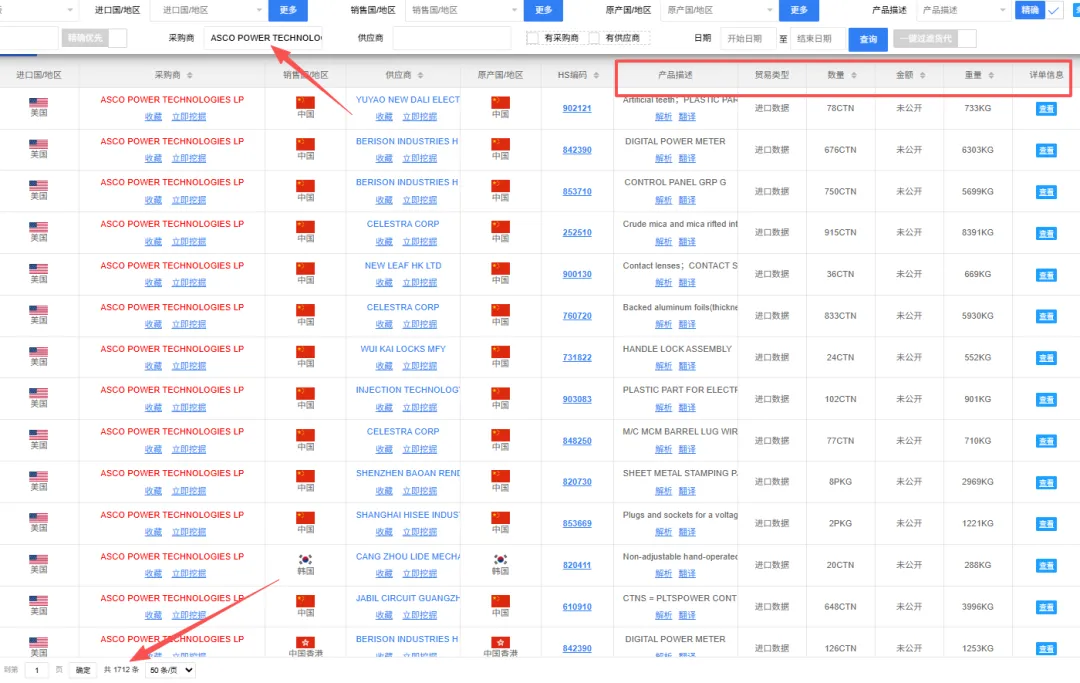Sort by the 金额 column sort arrows

click(922, 75)
